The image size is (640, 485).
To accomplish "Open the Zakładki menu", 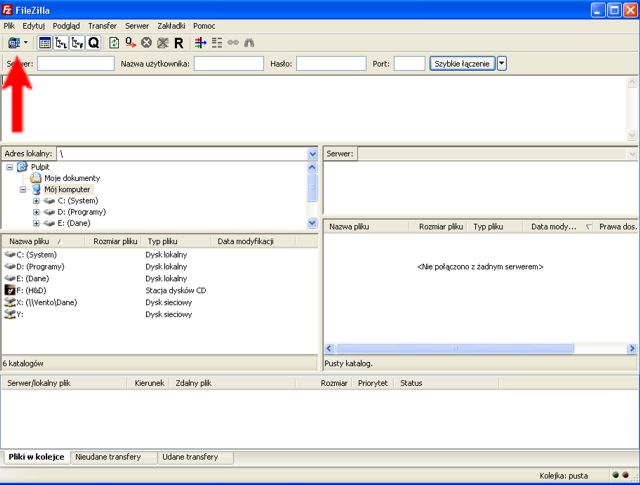I will [x=171, y=26].
